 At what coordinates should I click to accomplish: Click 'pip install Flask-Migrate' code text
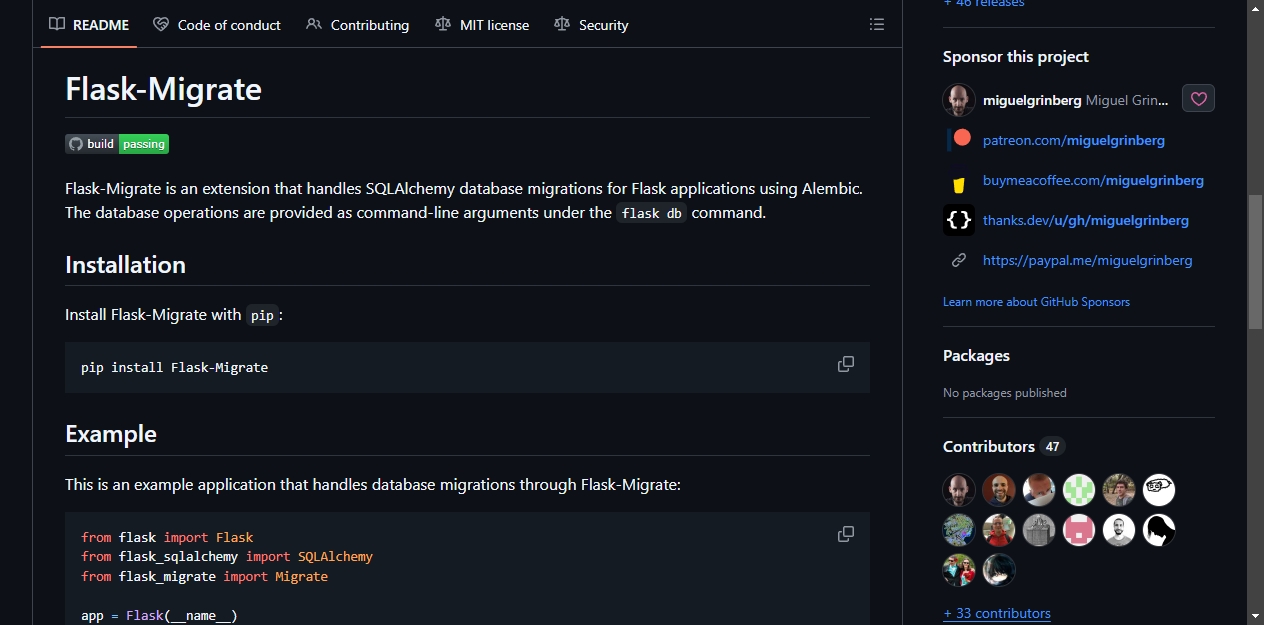[174, 367]
